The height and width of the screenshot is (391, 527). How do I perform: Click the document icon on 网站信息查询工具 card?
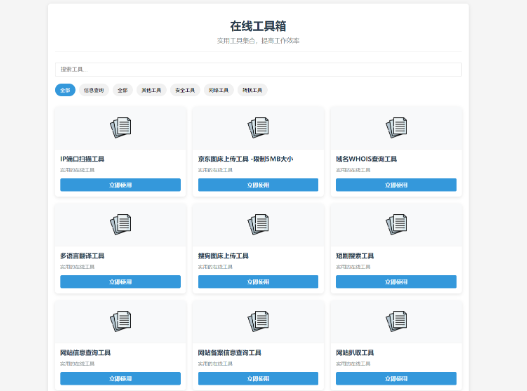click(x=121, y=321)
